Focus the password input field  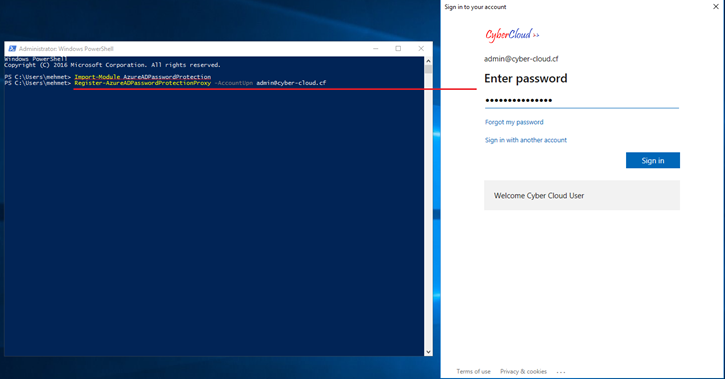pyautogui.click(x=582, y=100)
